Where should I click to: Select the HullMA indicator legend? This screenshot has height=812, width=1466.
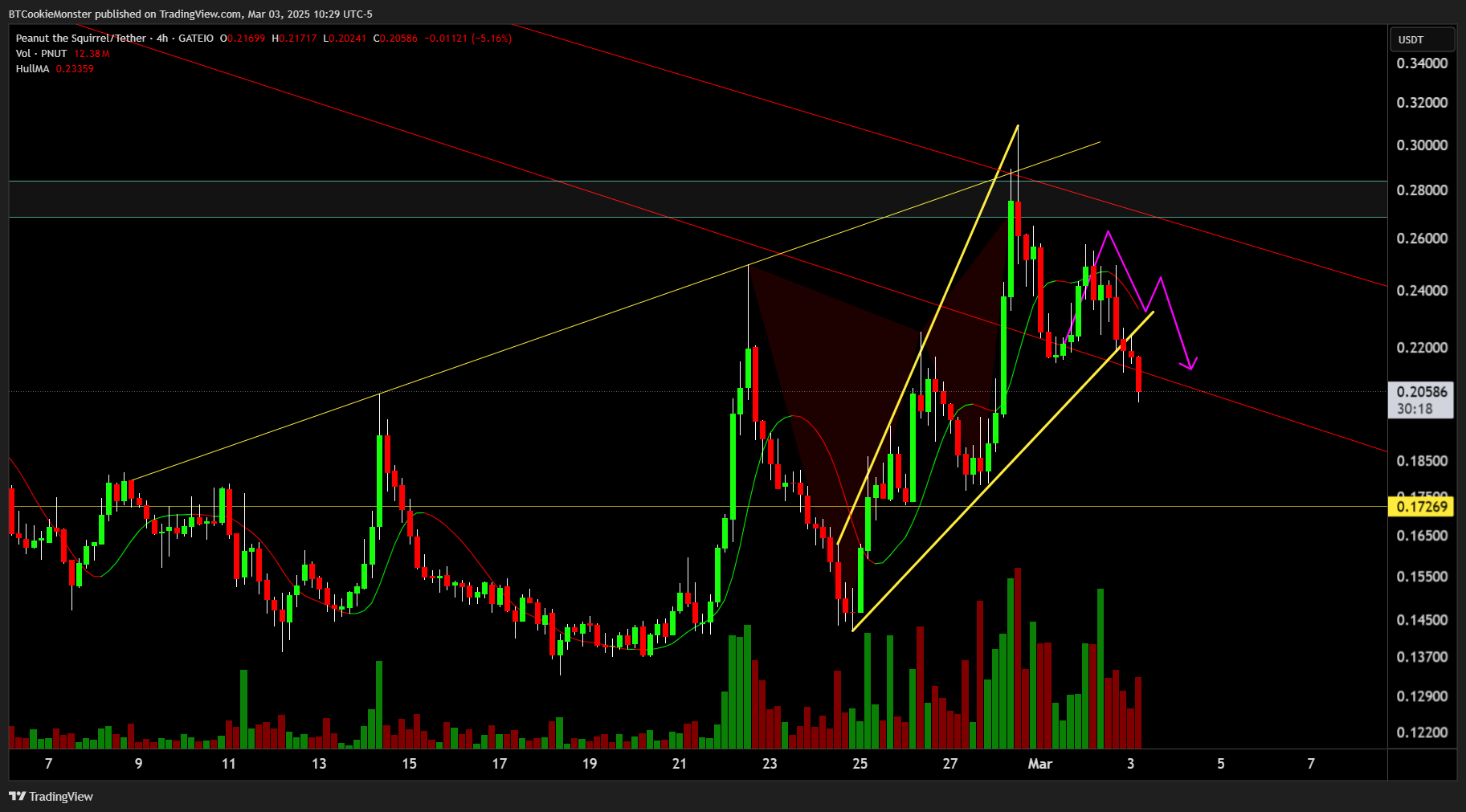point(32,68)
